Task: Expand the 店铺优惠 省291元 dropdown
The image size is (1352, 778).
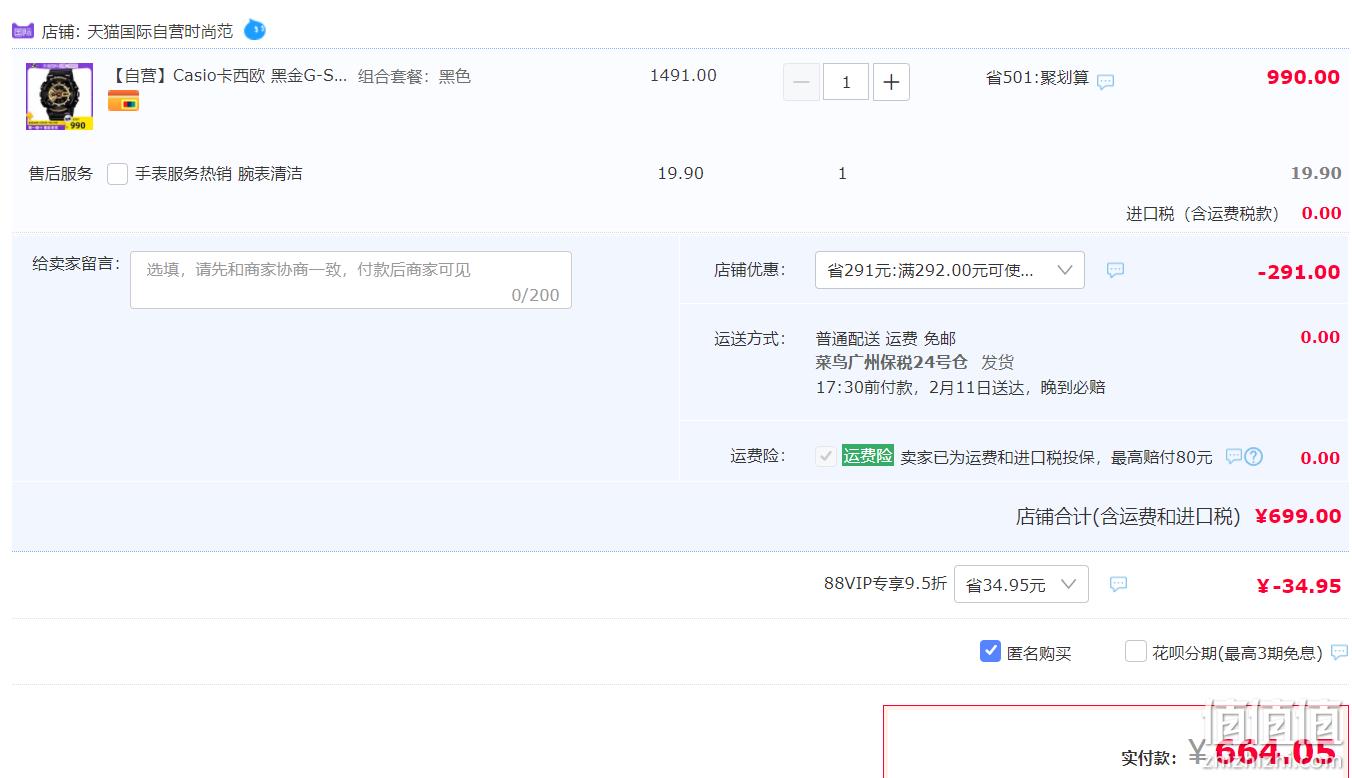Action: click(x=950, y=270)
